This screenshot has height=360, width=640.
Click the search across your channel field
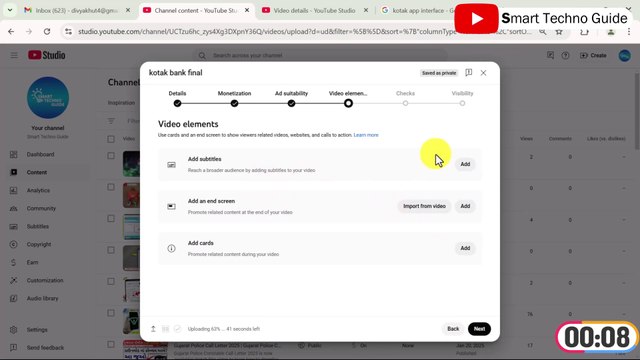[320, 55]
